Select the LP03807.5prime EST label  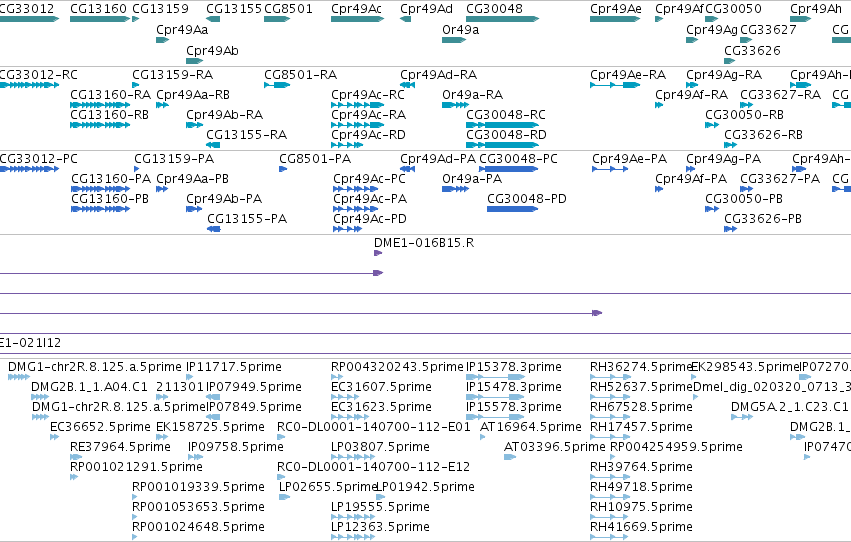(x=380, y=447)
